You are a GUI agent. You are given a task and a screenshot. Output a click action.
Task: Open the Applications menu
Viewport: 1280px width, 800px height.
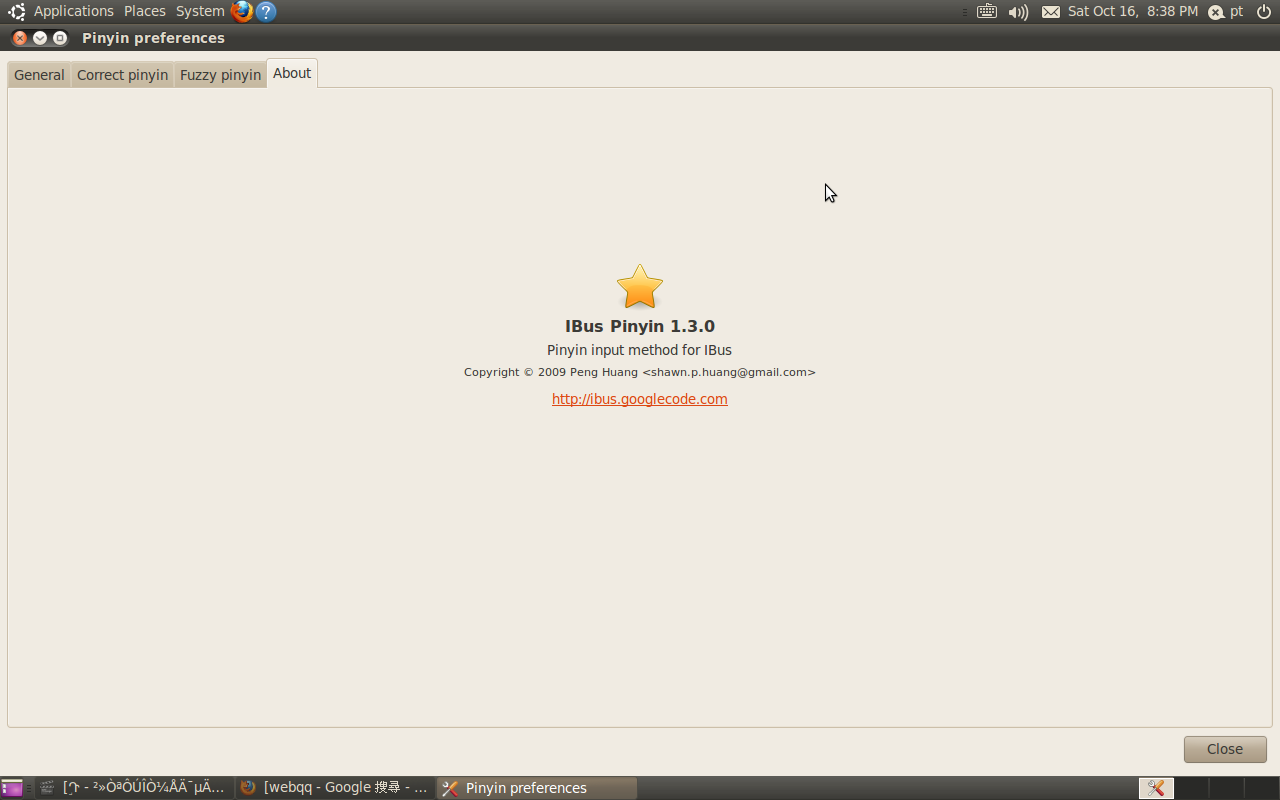pos(74,11)
